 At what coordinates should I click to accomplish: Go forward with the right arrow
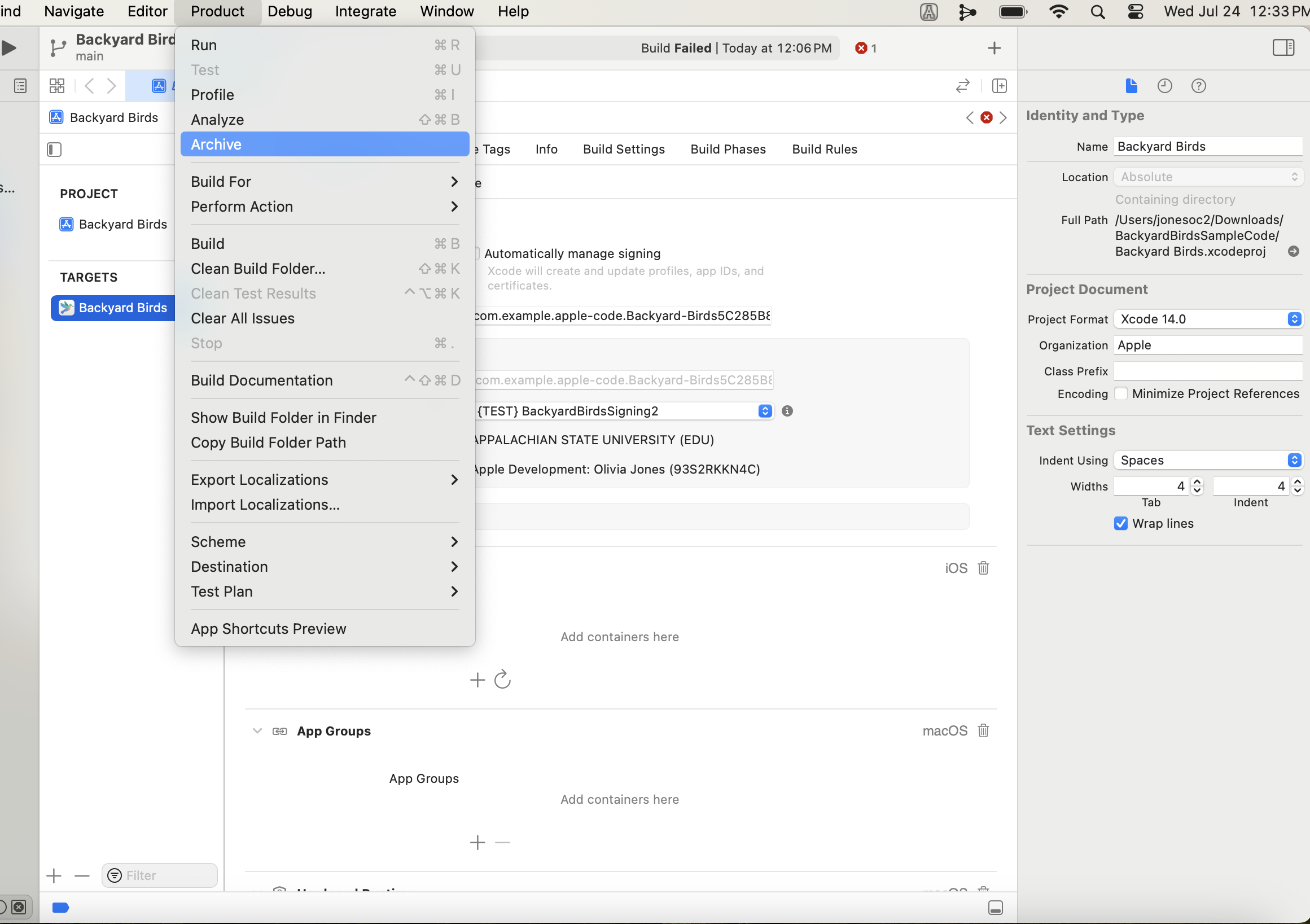[x=112, y=86]
